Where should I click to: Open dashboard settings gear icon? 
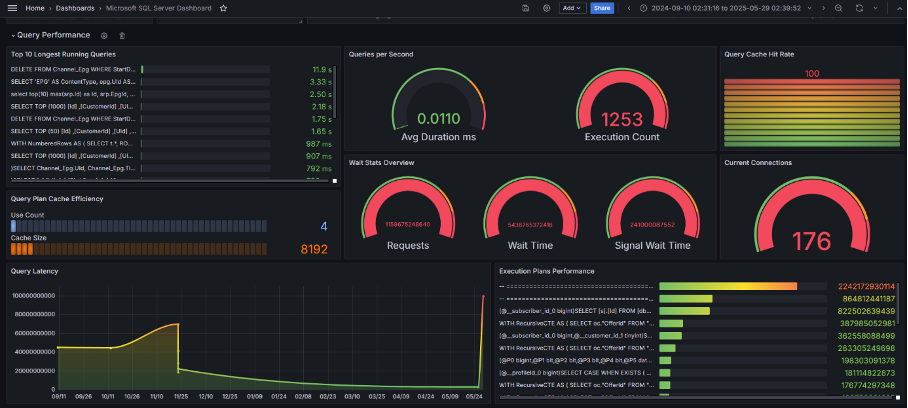coord(546,8)
